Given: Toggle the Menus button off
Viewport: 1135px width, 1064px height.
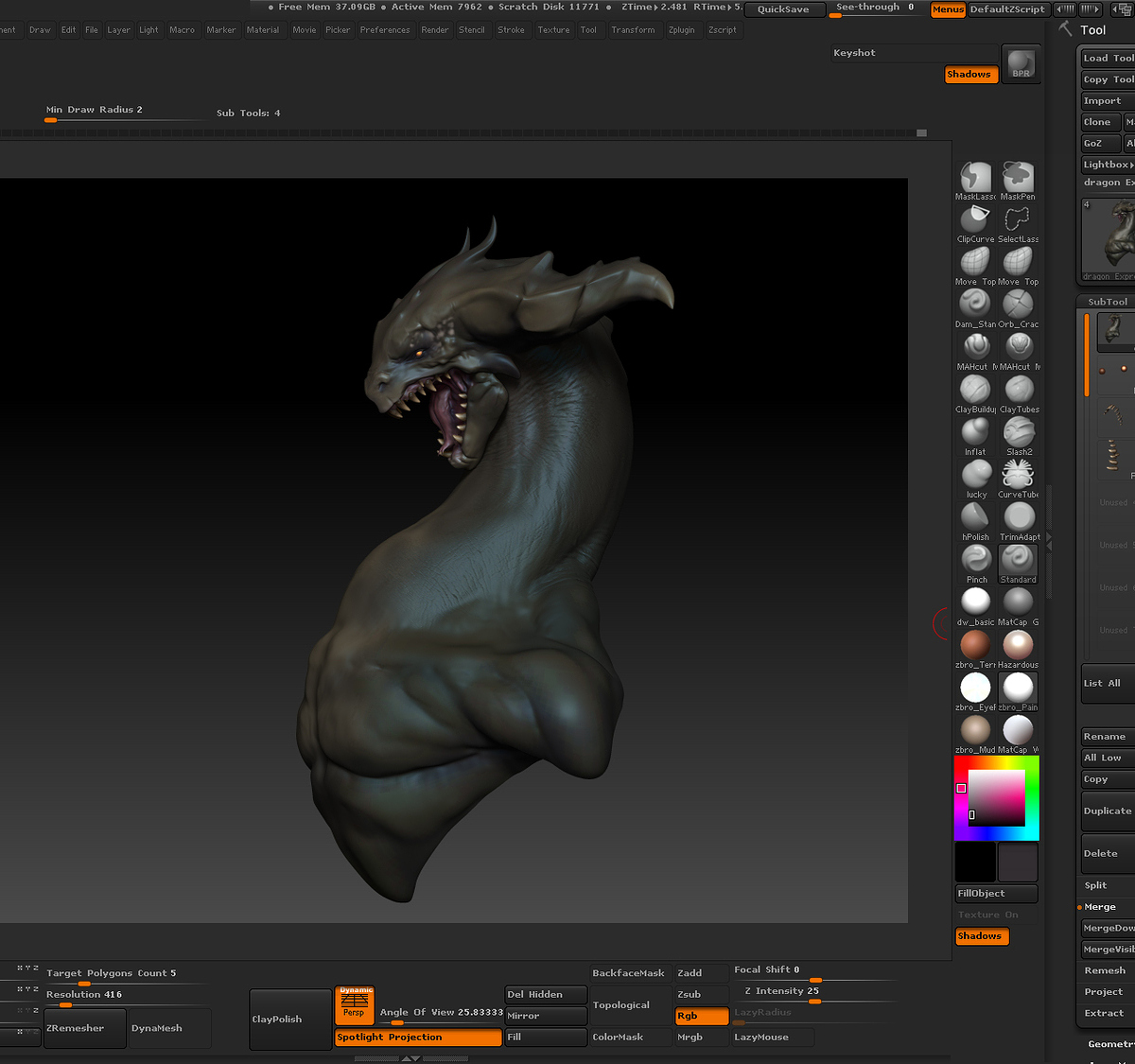Looking at the screenshot, I should coord(948,9).
